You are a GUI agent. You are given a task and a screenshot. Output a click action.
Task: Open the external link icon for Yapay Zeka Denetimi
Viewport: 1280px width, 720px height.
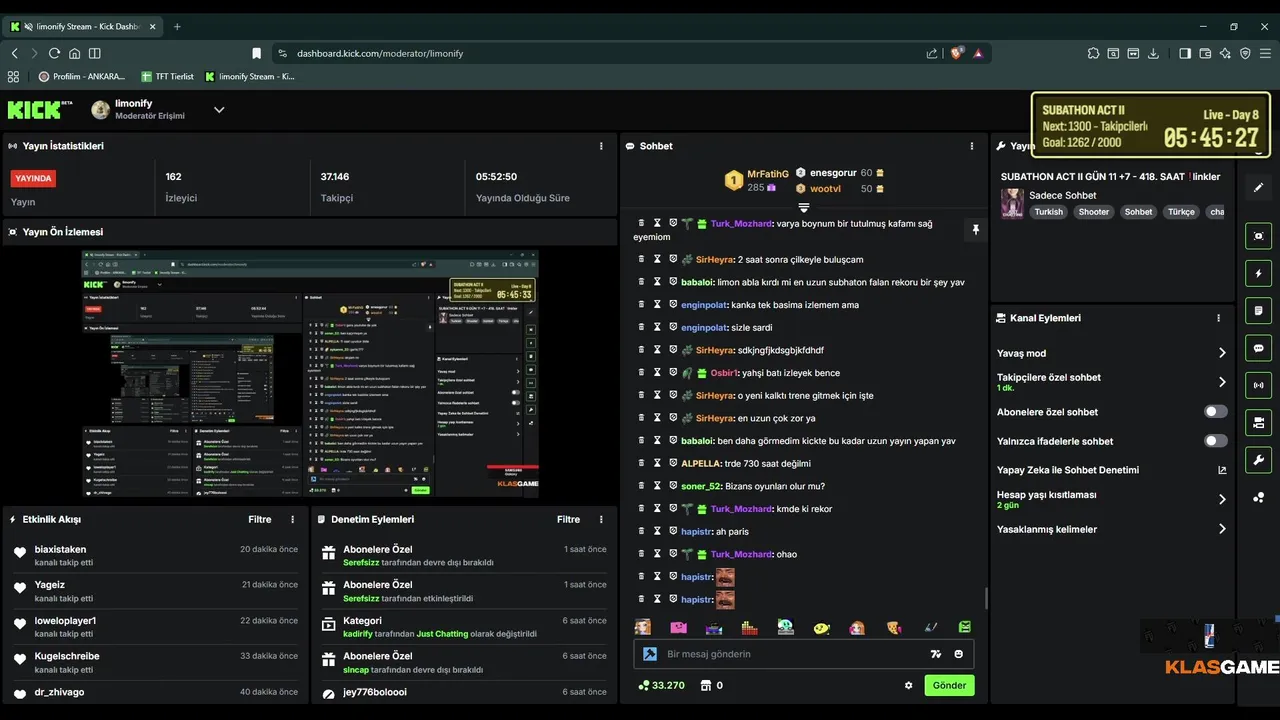tap(1222, 470)
